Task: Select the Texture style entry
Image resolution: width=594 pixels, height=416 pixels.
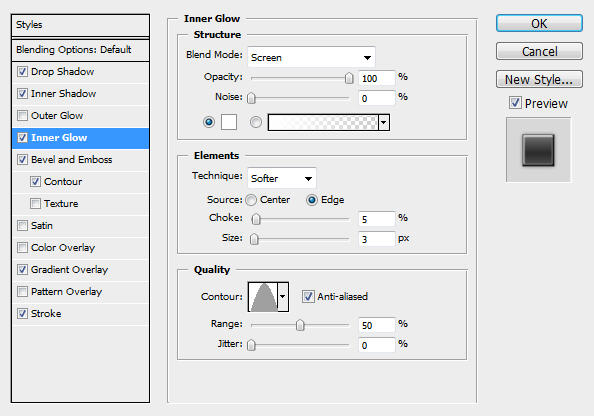Action: click(61, 203)
